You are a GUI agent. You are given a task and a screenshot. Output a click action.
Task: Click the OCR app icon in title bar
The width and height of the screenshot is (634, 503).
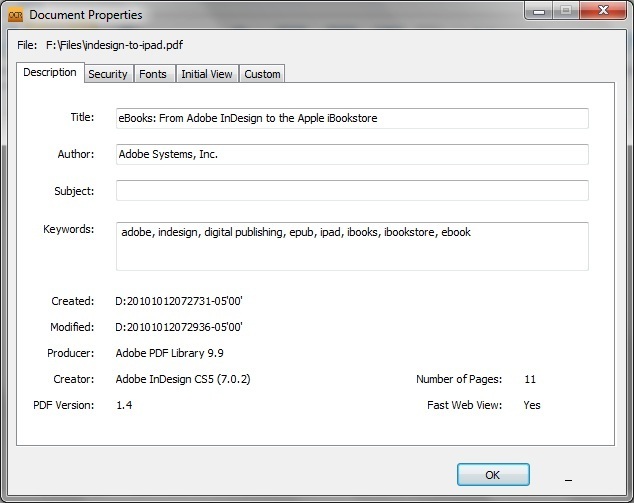(x=16, y=15)
